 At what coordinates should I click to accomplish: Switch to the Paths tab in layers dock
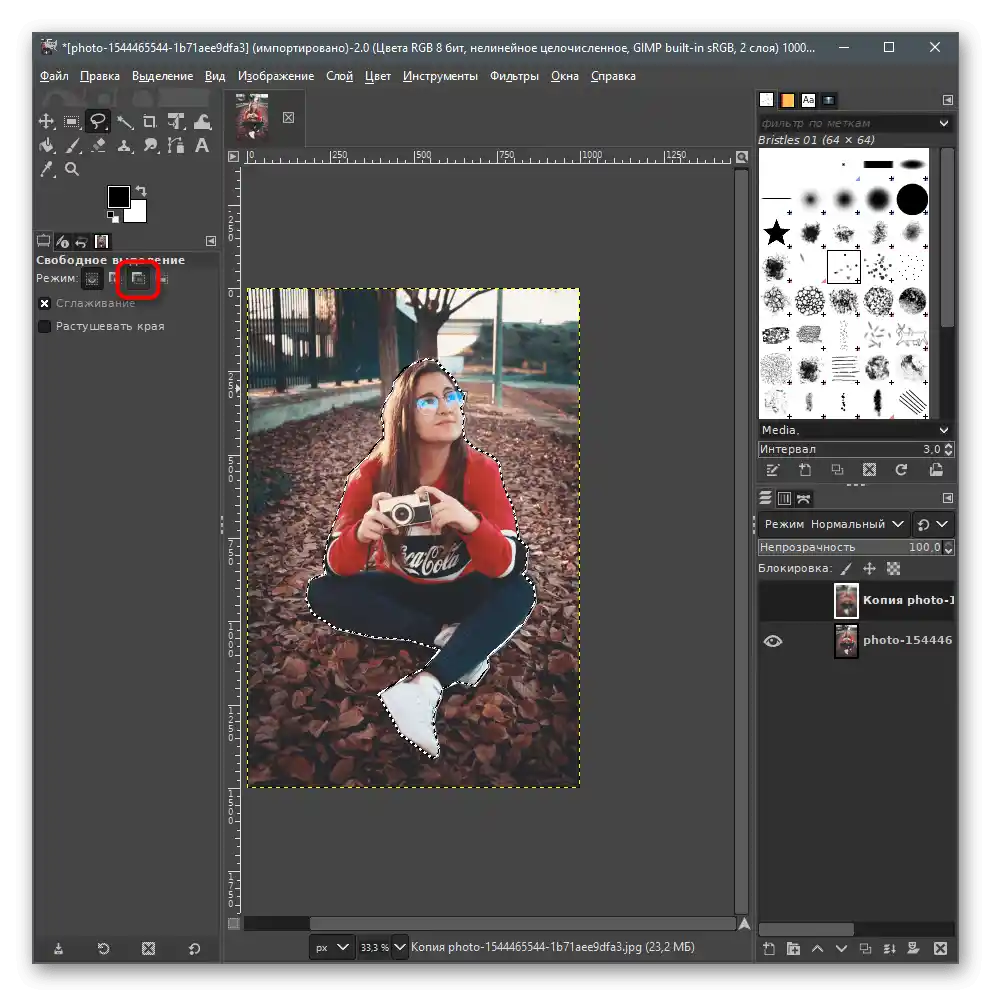coord(804,499)
